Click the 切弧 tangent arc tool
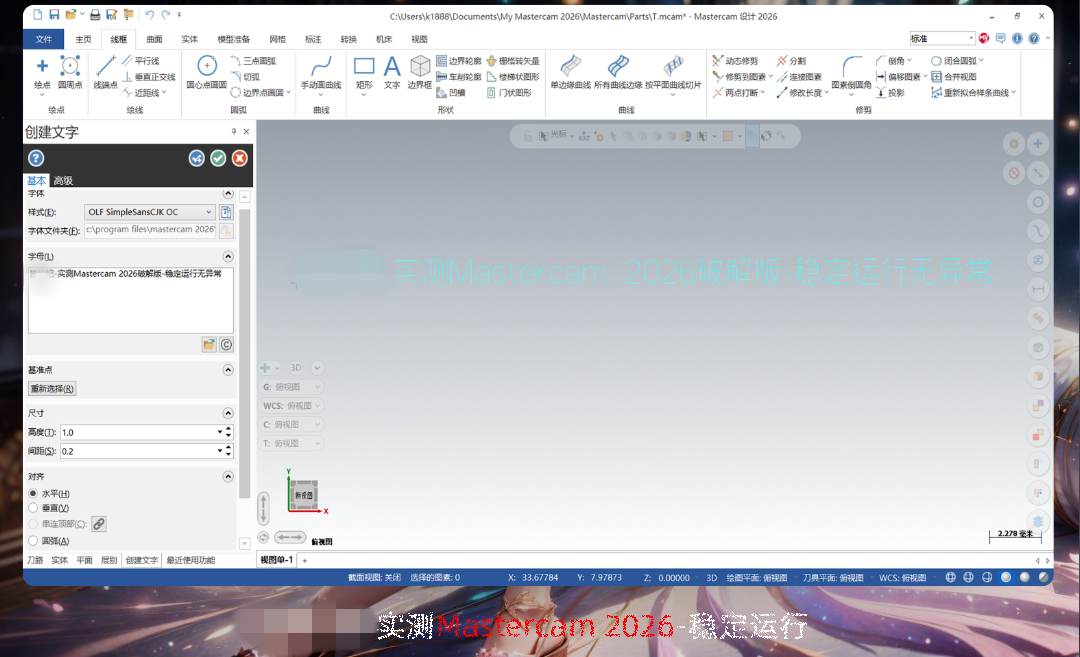The height and width of the screenshot is (657, 1080). tap(246, 77)
